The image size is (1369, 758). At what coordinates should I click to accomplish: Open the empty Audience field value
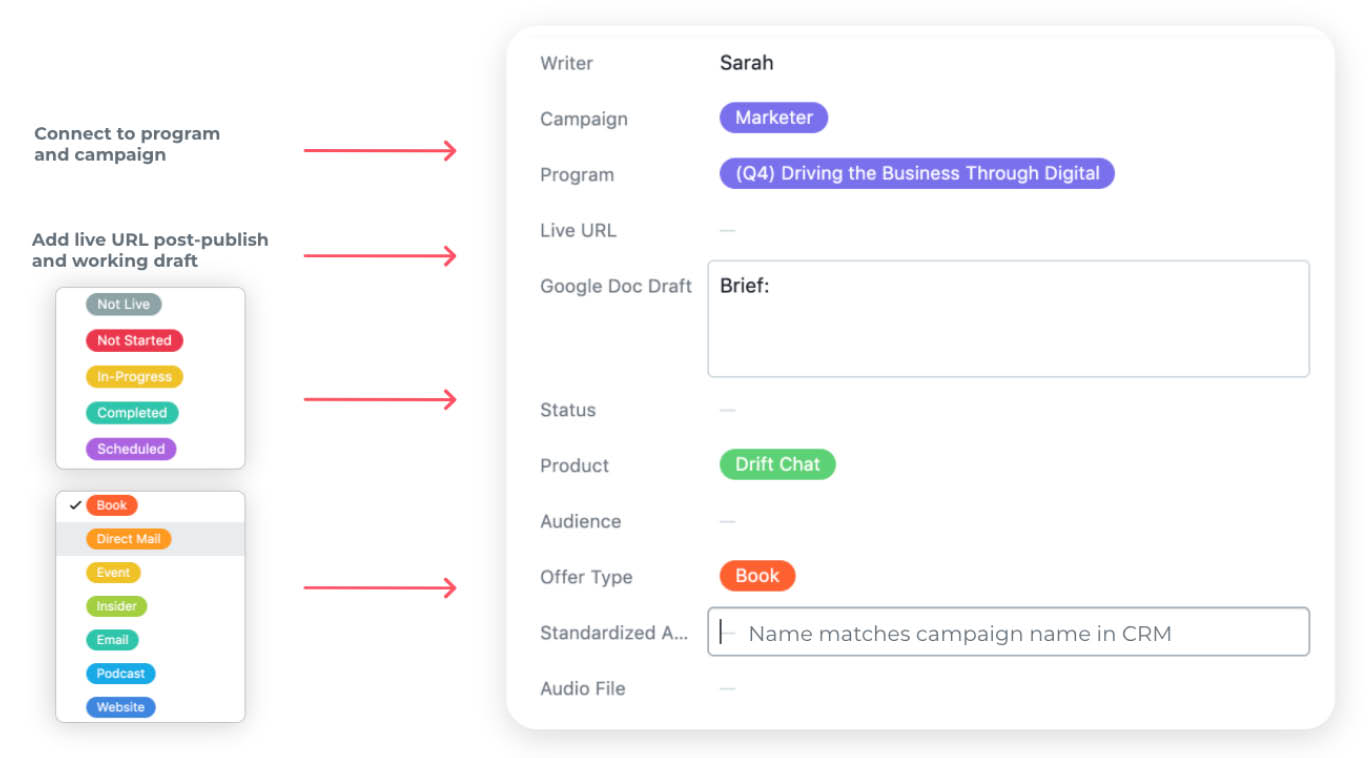coord(728,521)
